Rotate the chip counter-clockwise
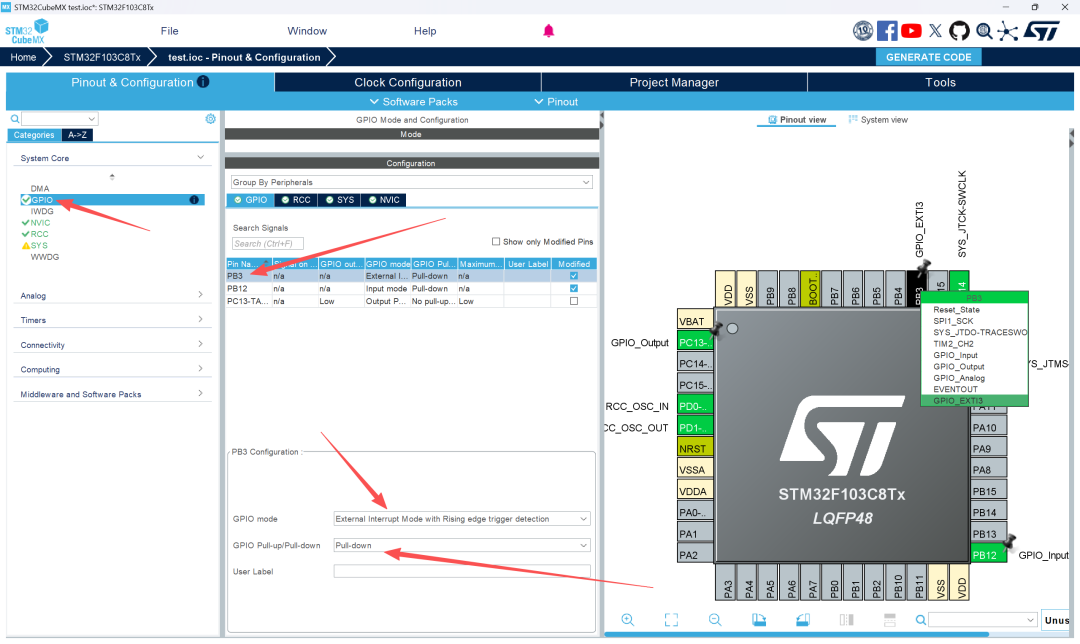This screenshot has width=1080, height=644. point(803,620)
